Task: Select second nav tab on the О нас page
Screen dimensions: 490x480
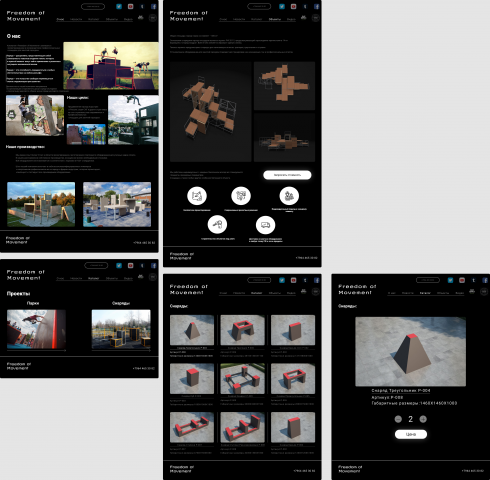Action: 76,19
